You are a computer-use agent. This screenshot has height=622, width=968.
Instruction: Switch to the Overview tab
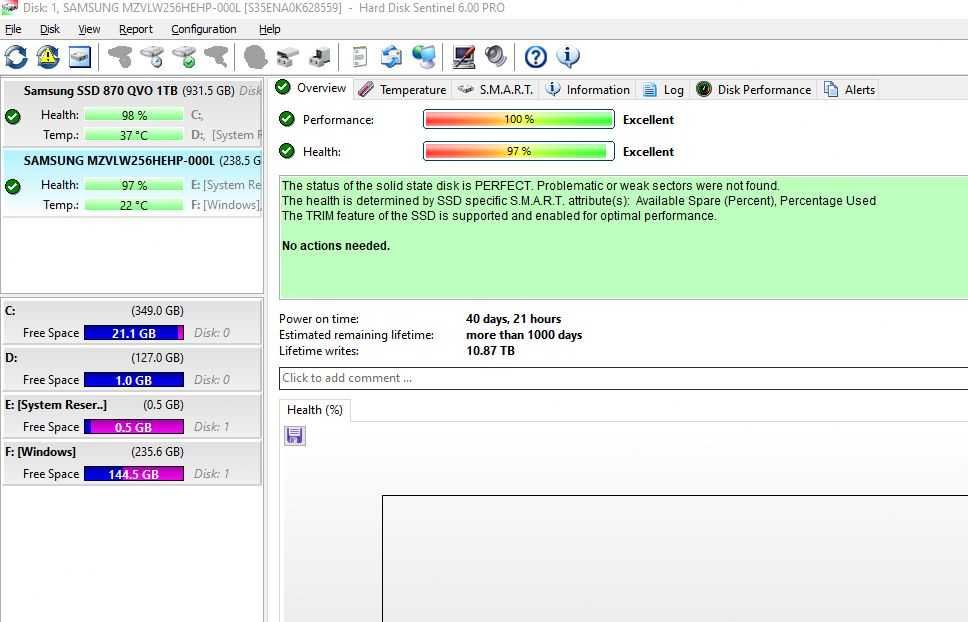coord(312,88)
